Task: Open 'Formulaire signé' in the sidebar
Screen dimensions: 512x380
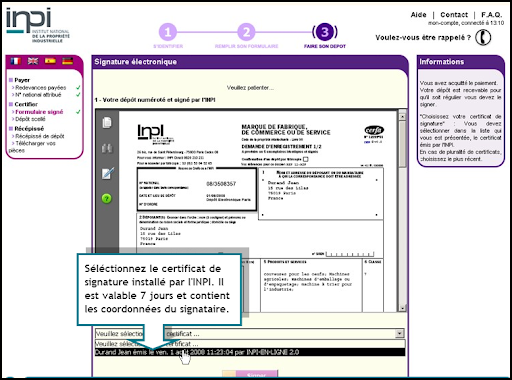Action: pos(39,112)
